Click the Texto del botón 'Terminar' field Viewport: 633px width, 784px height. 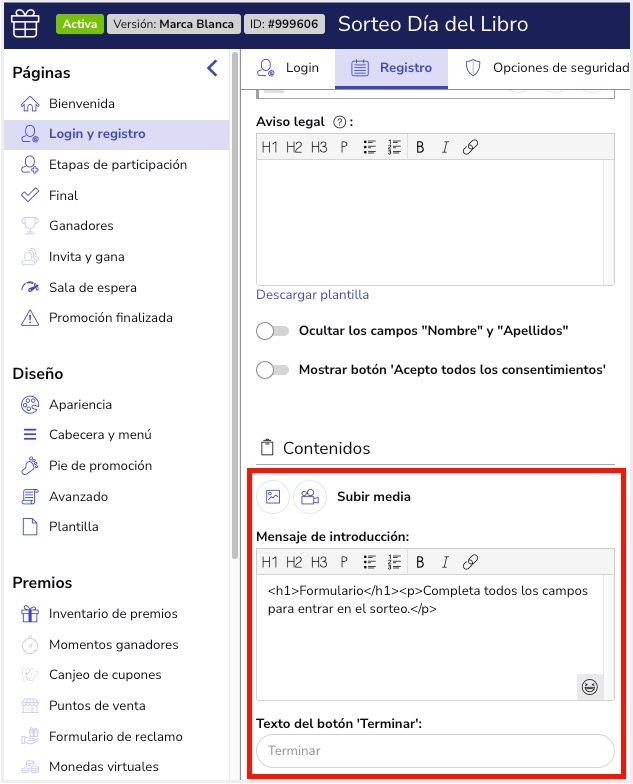point(435,751)
